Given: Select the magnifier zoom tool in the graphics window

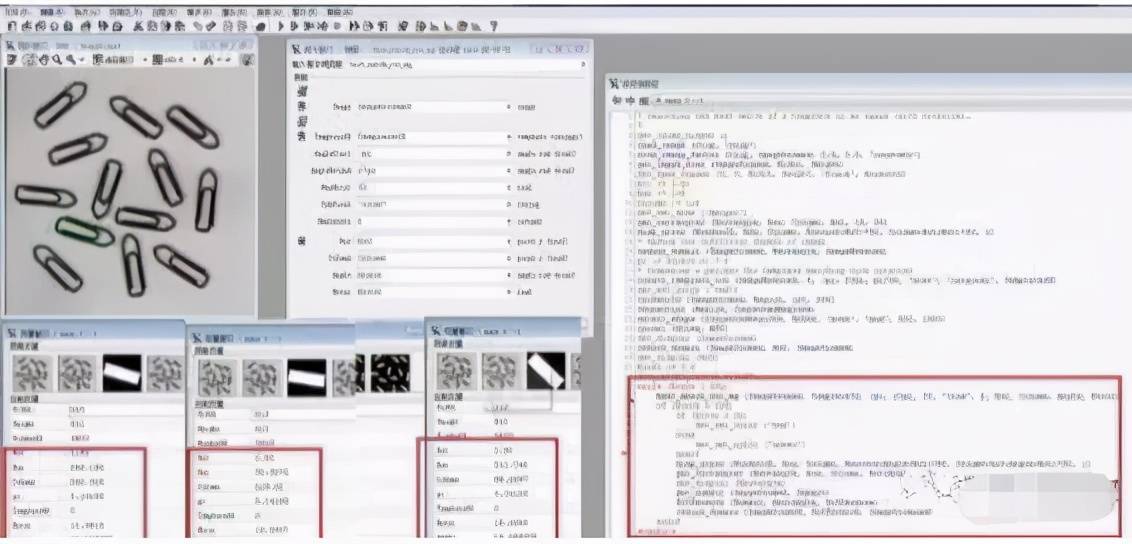Looking at the screenshot, I should (x=56, y=60).
